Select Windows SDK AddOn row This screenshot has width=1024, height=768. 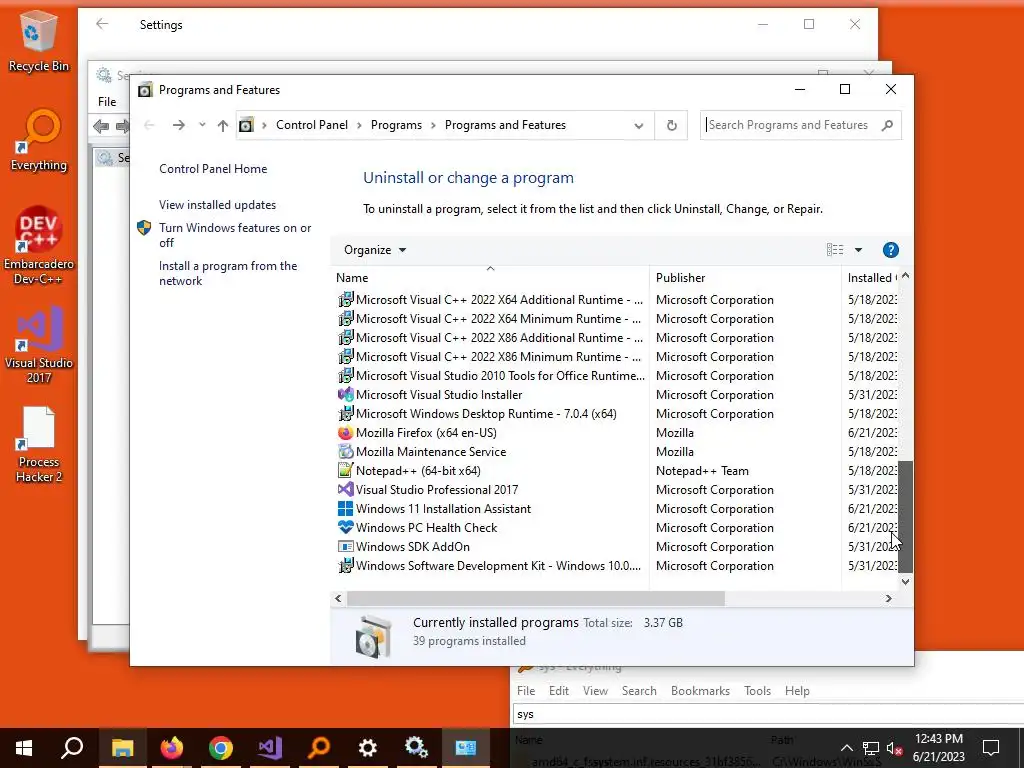[616, 547]
